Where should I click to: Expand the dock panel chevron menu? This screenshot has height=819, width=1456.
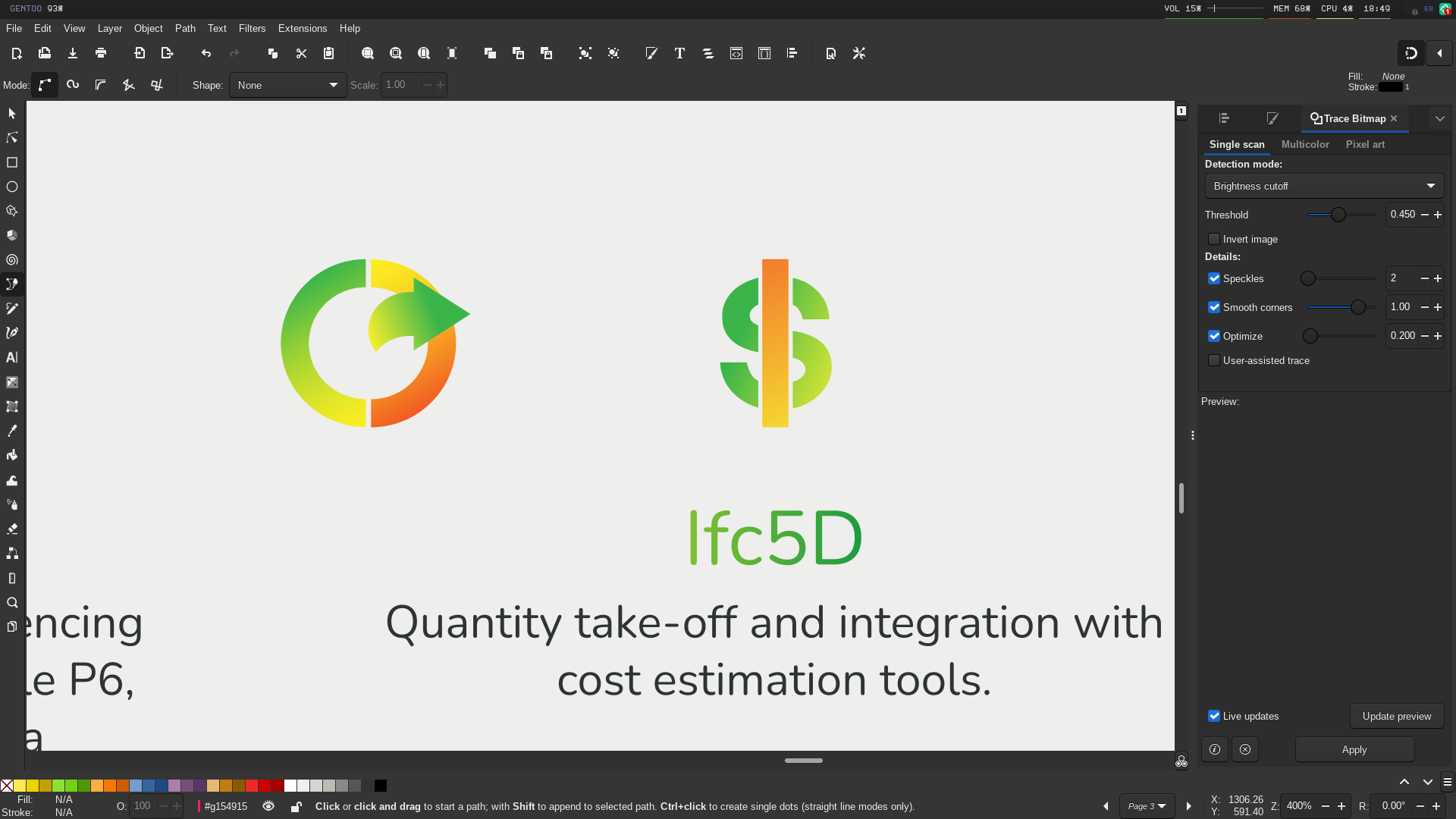tap(1440, 118)
